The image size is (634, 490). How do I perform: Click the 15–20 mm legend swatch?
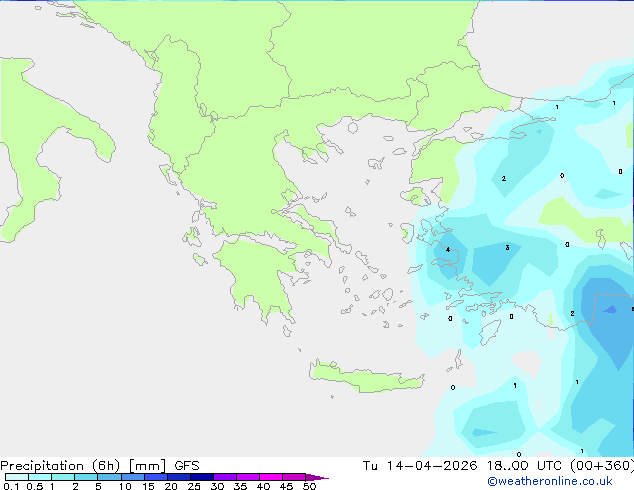156,477
